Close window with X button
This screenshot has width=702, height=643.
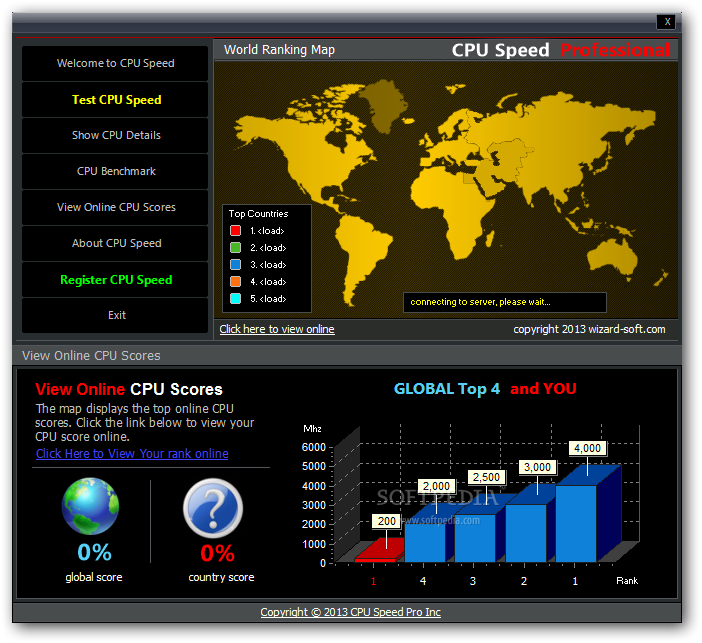point(667,21)
